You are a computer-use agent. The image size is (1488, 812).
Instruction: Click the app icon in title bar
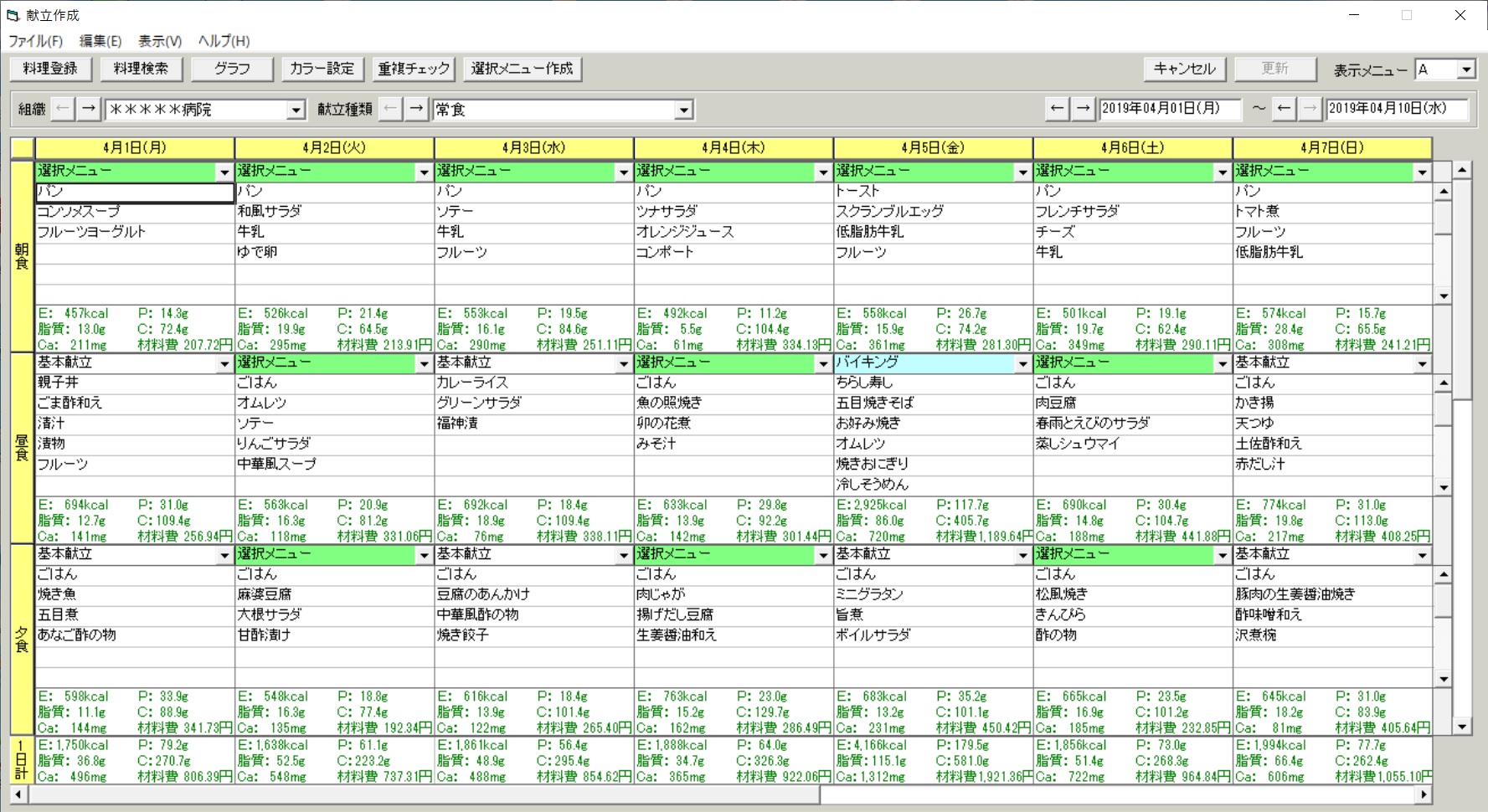(12, 15)
